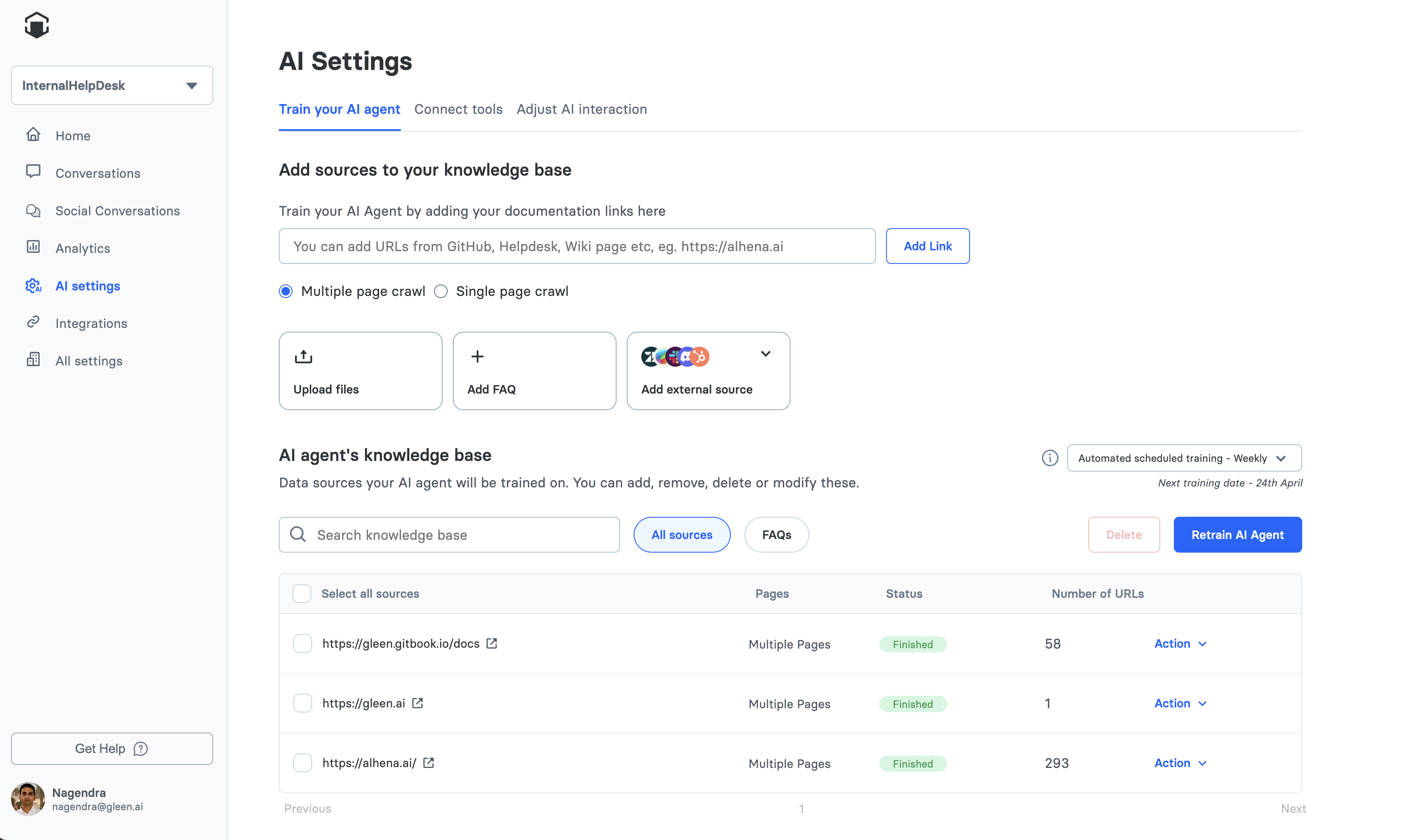Click the plus icon for Add FAQ

tap(477, 356)
